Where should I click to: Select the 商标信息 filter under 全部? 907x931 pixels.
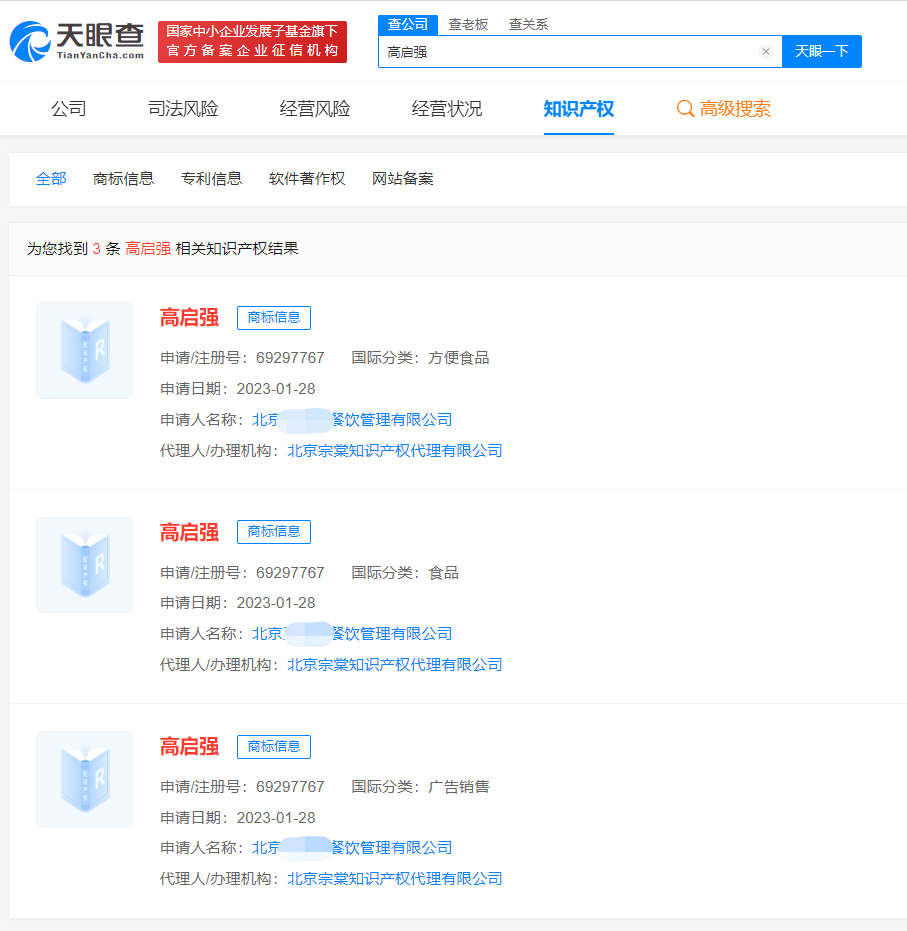(123, 178)
